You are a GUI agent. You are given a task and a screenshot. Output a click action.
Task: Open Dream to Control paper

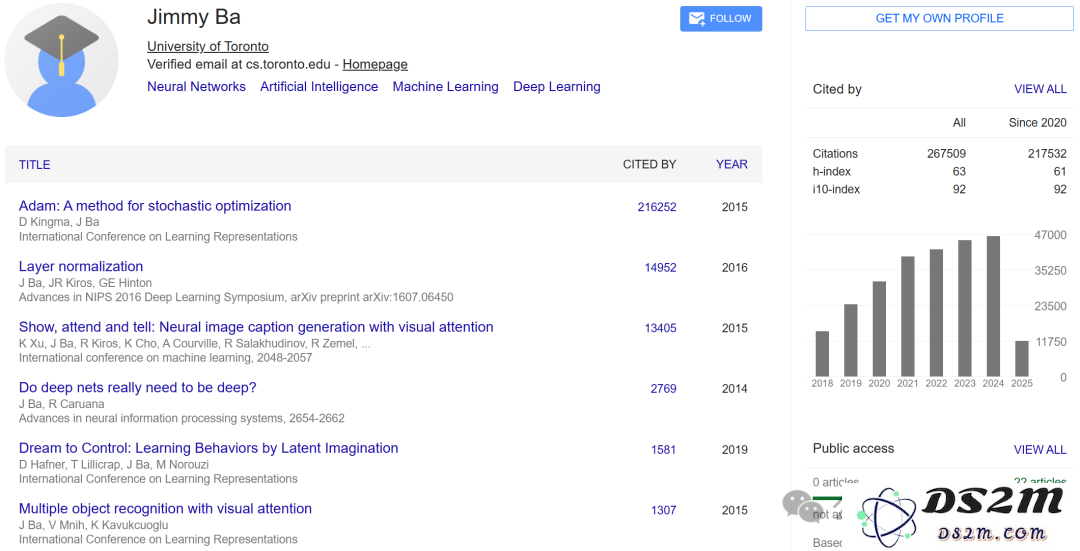coord(208,448)
